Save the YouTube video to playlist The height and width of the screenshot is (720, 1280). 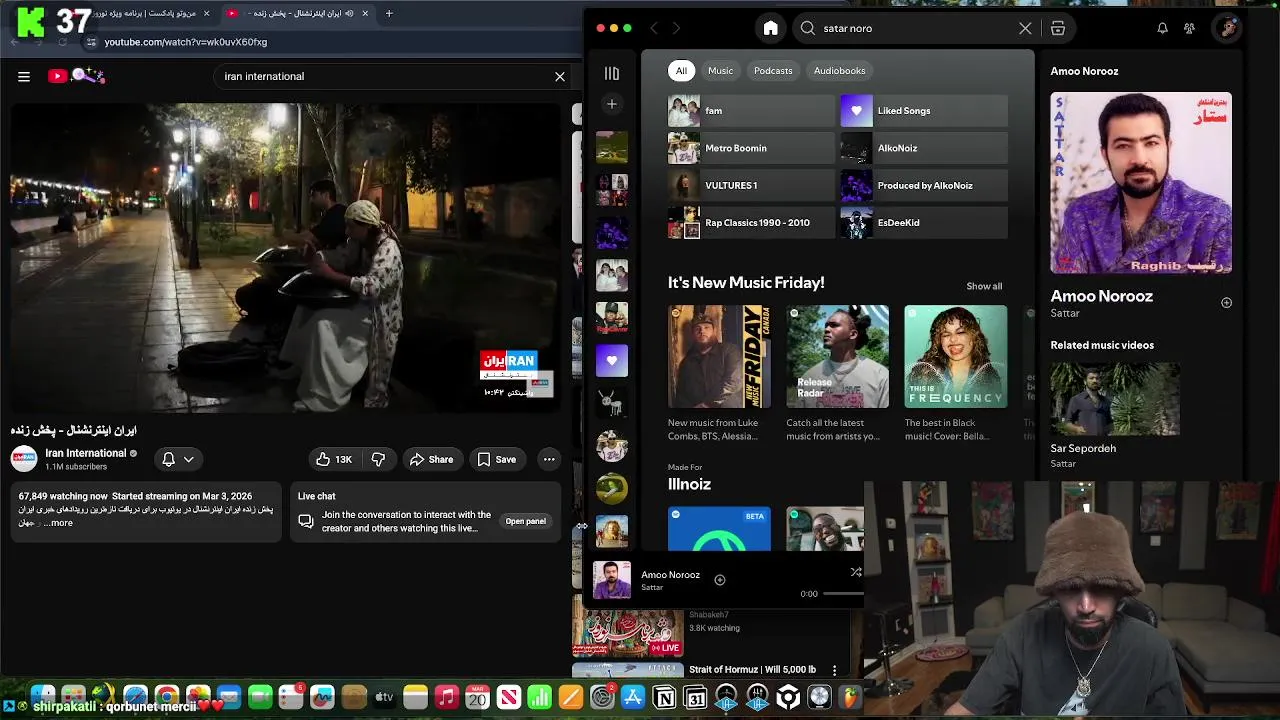point(496,459)
